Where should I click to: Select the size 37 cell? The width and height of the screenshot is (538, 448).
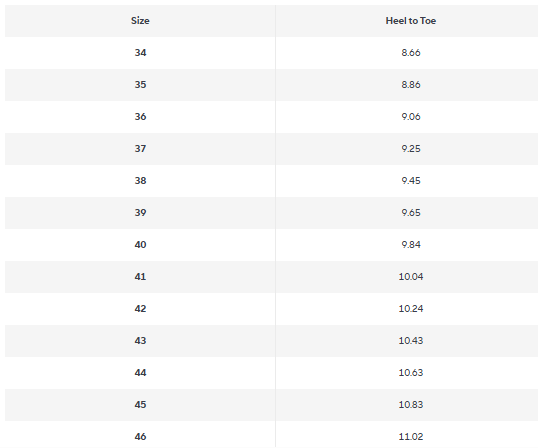[140, 149]
